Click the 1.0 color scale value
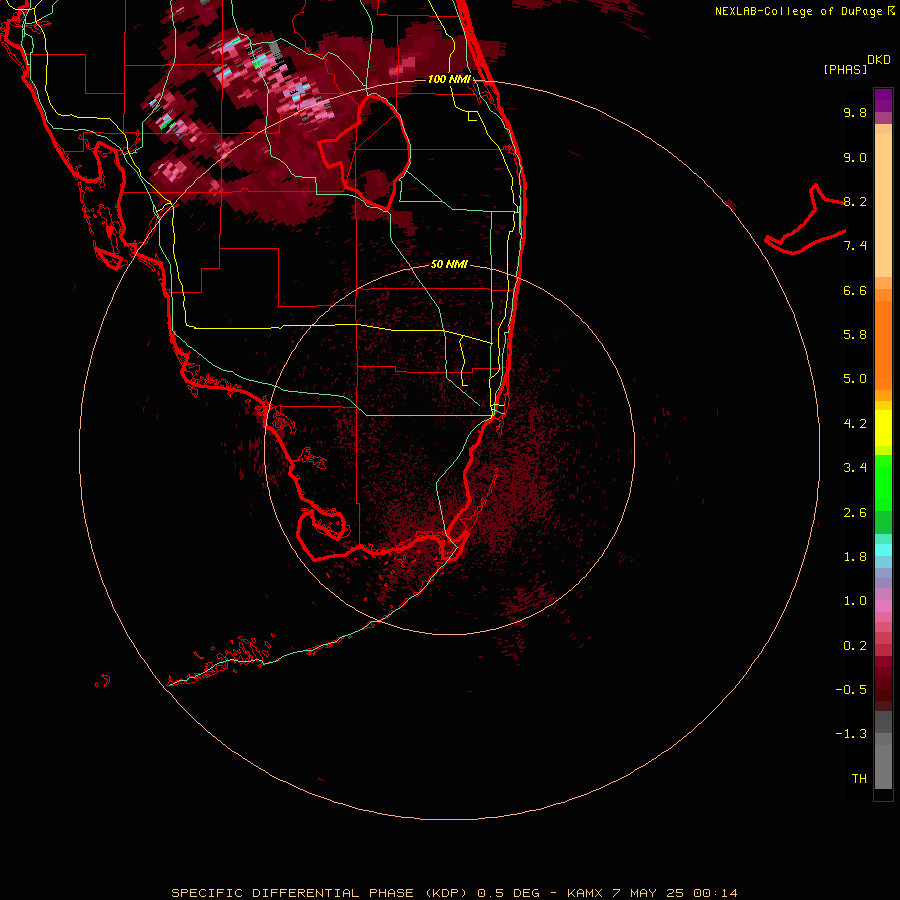The image size is (900, 900). click(855, 601)
